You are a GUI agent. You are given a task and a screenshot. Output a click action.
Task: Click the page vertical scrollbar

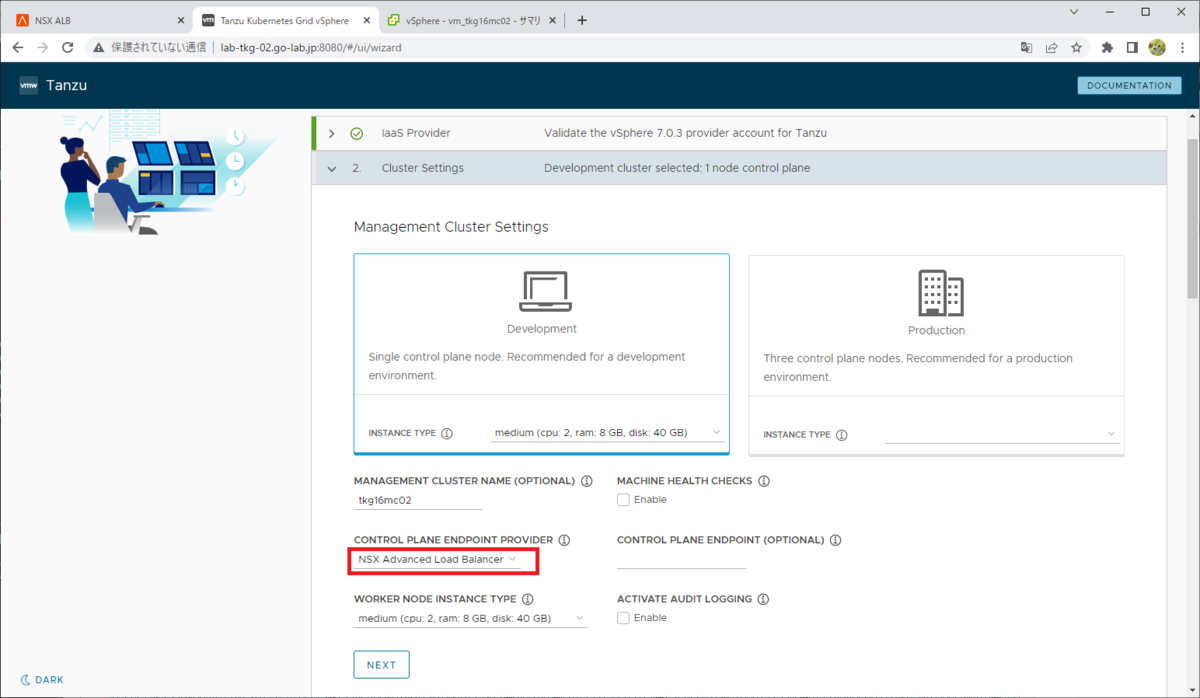(1192, 220)
